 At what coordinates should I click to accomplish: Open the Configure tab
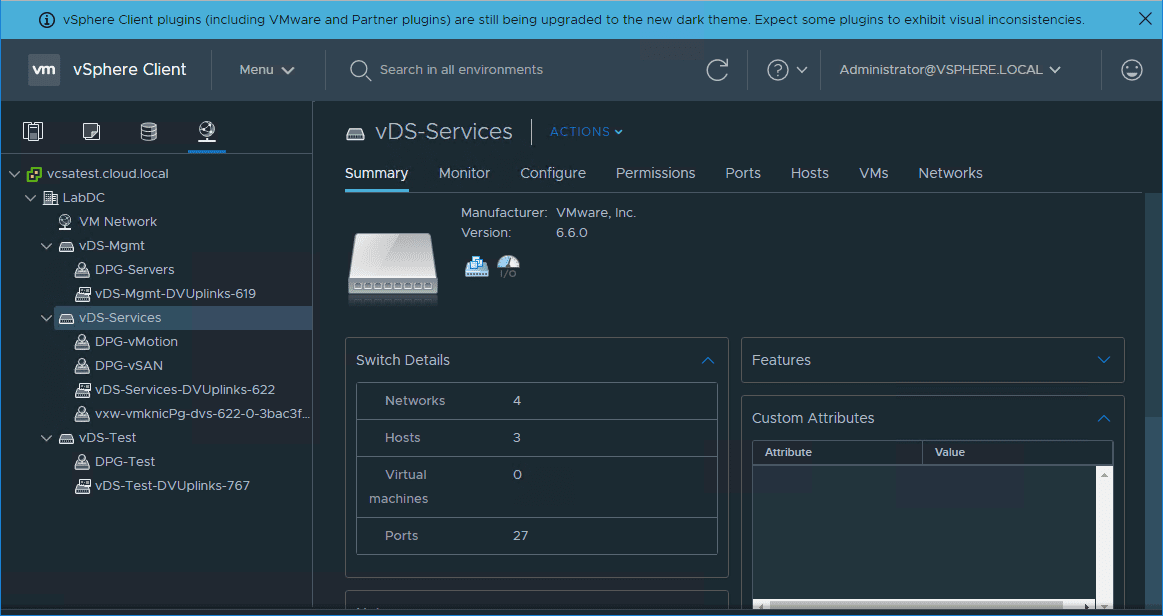click(553, 173)
